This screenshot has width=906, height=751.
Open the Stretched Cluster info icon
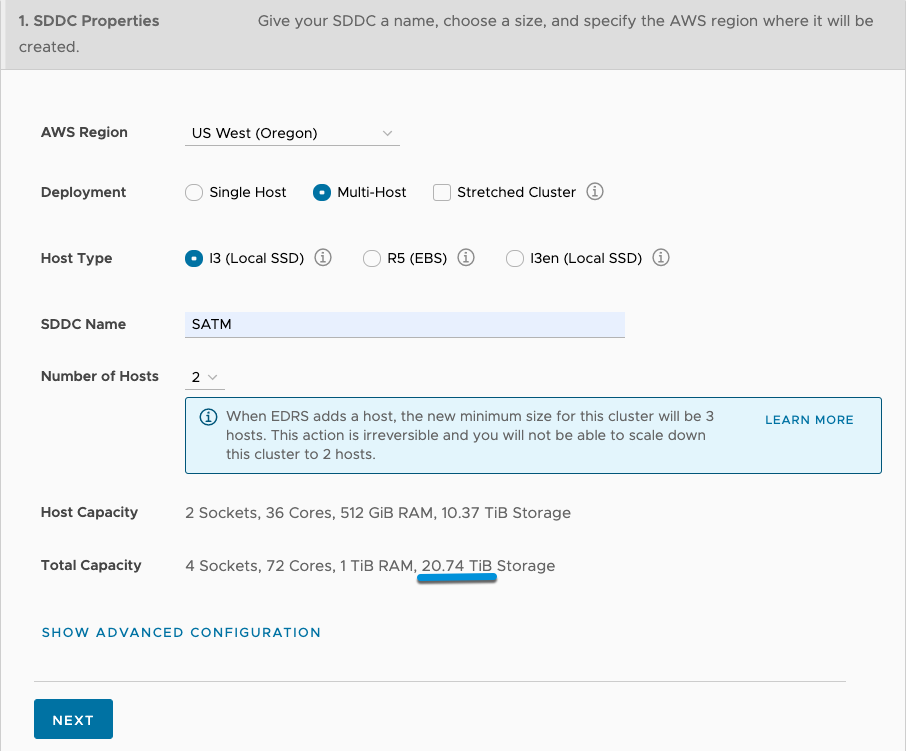click(595, 192)
